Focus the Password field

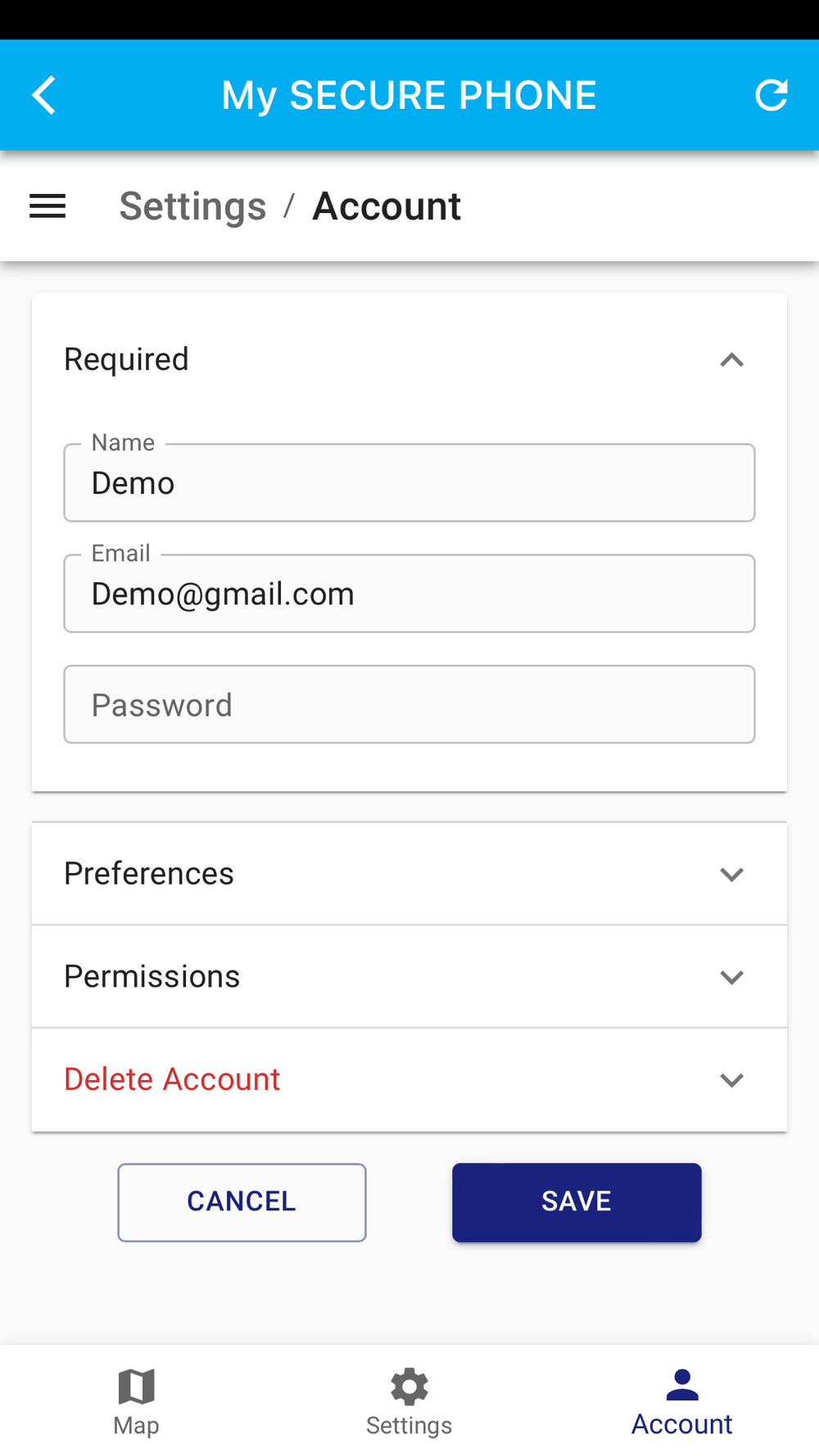[x=409, y=704]
